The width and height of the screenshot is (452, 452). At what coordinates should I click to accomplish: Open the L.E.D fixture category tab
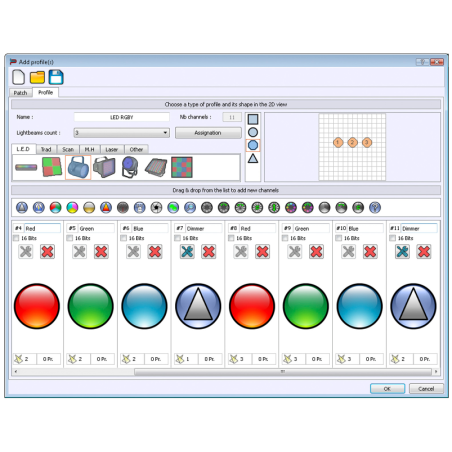tap(23, 149)
